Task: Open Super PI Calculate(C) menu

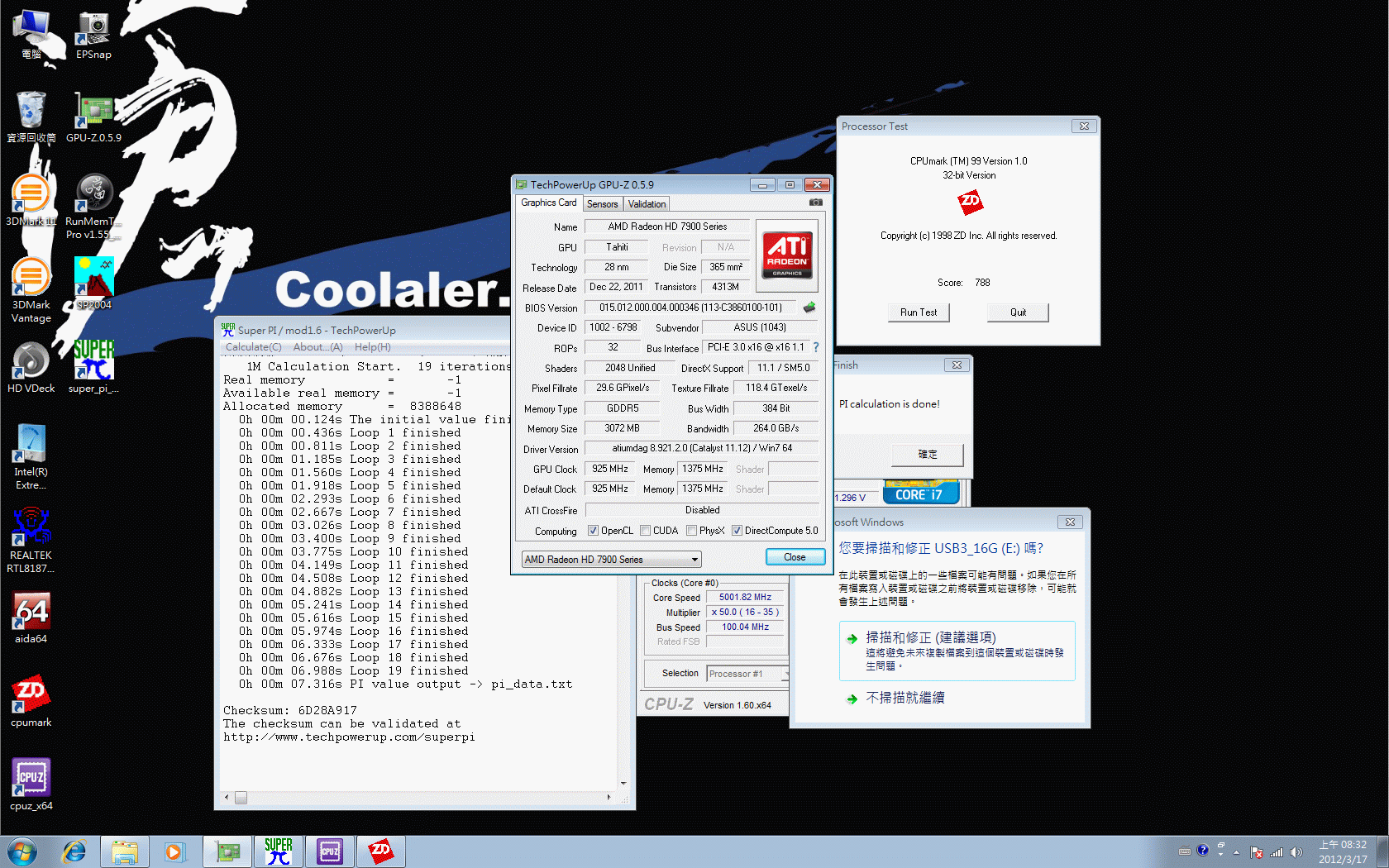Action: tap(253, 347)
